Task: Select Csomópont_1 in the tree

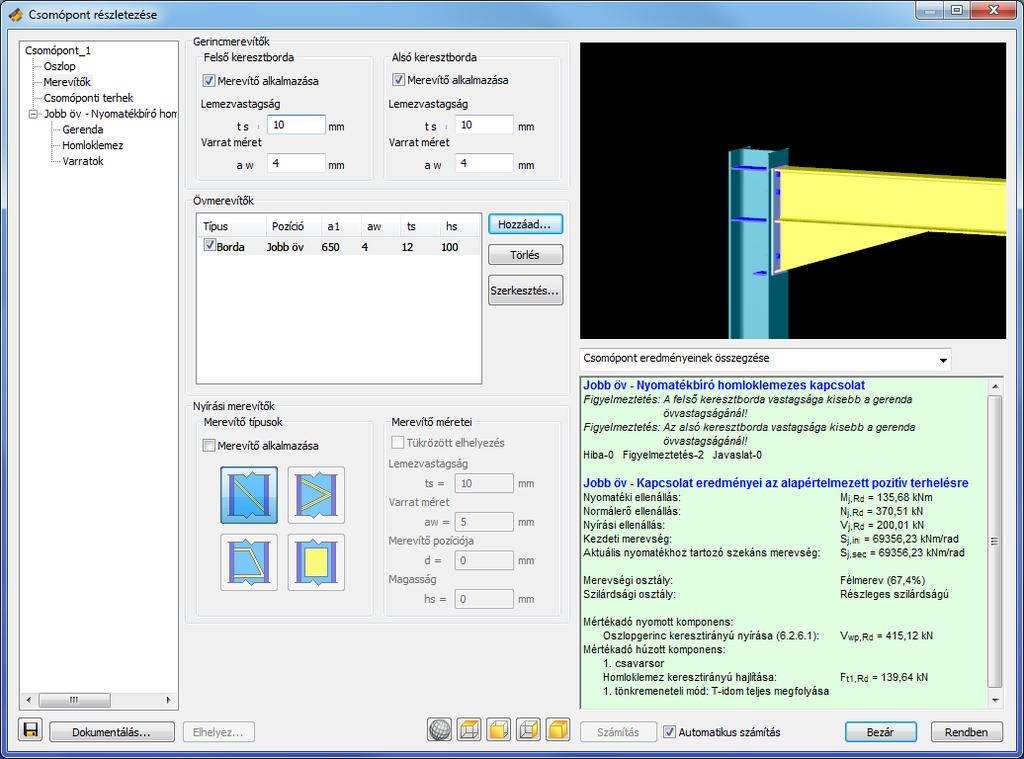Action: 58,50
